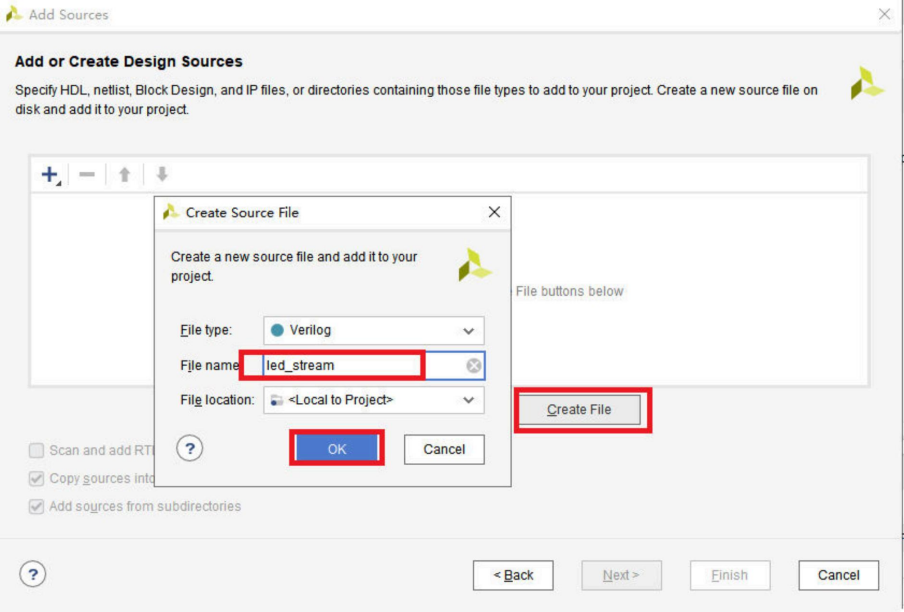Click the Create File button
The width and height of the screenshot is (904, 612).
point(579,410)
